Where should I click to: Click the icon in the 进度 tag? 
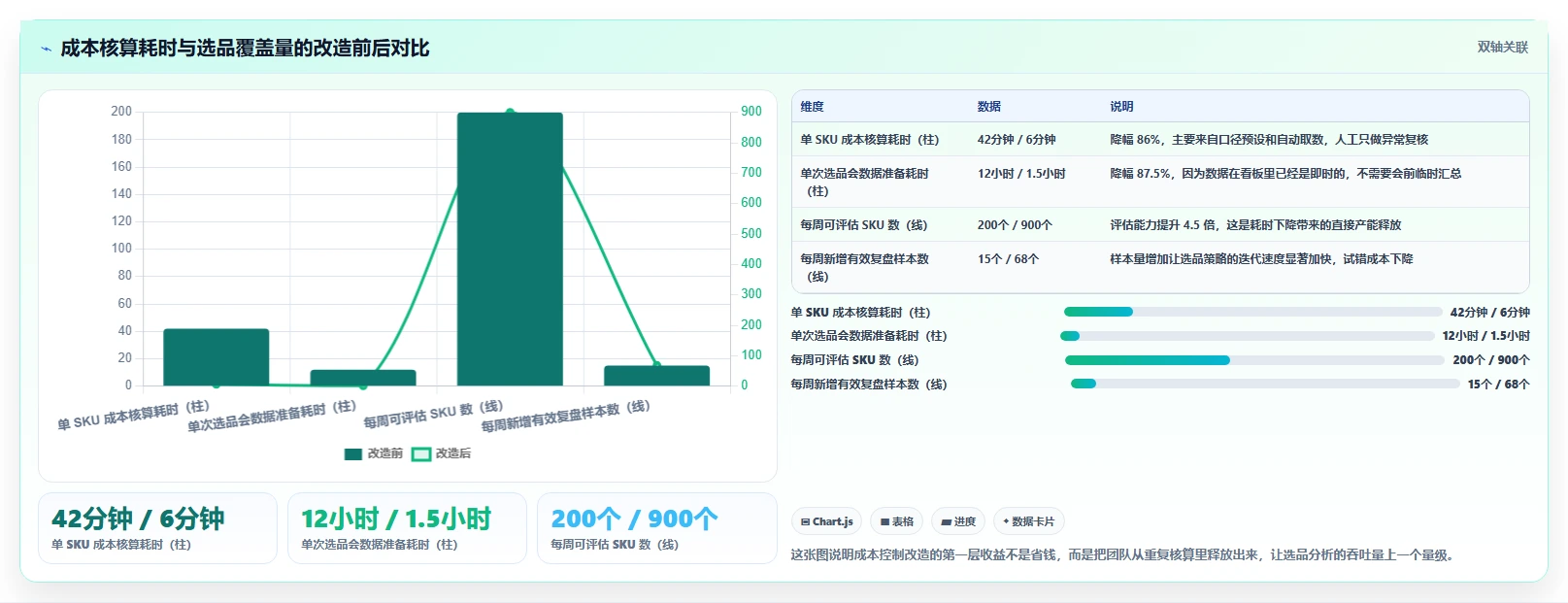(946, 522)
